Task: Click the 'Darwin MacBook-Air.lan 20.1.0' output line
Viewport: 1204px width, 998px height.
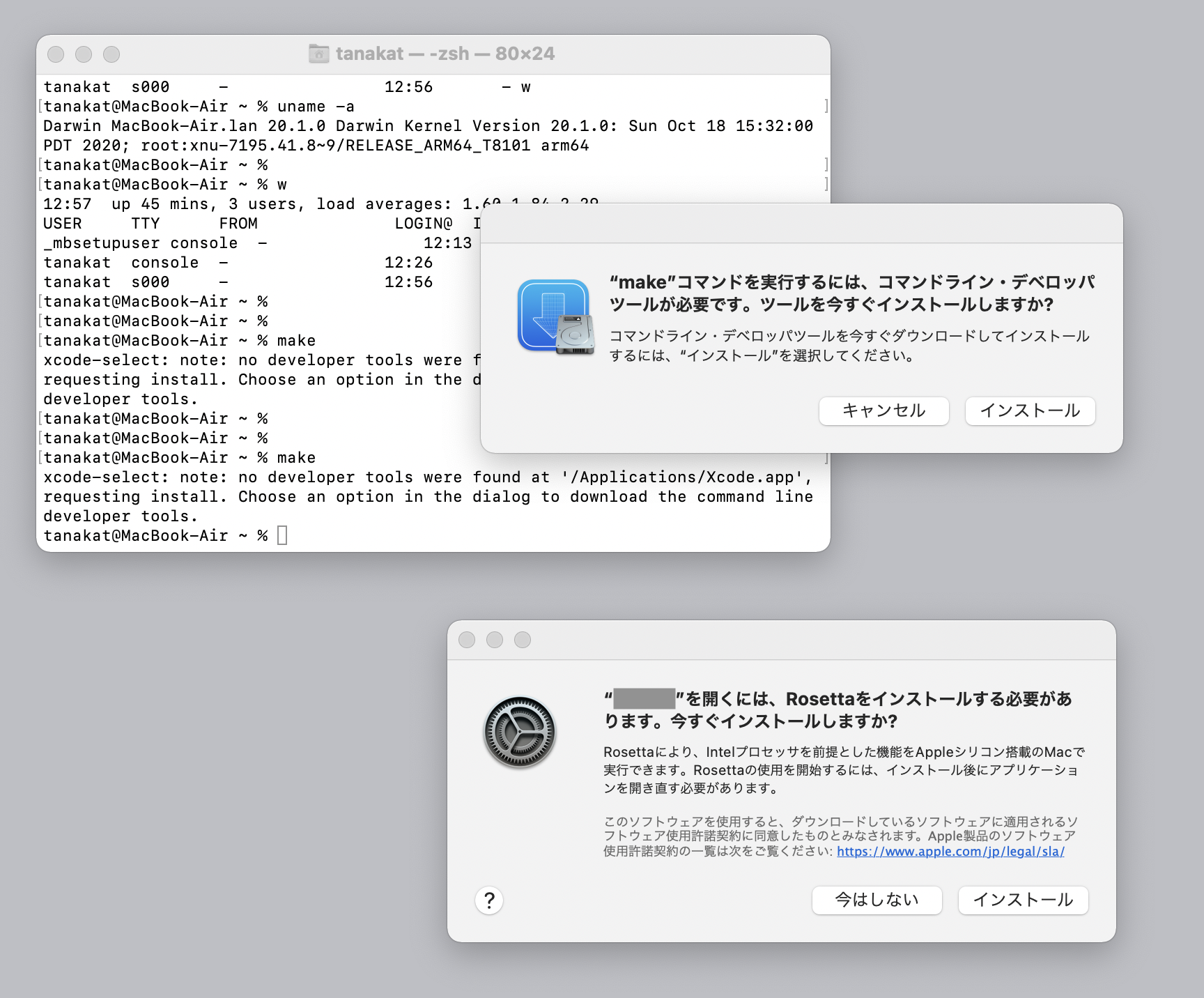Action: pos(428,126)
